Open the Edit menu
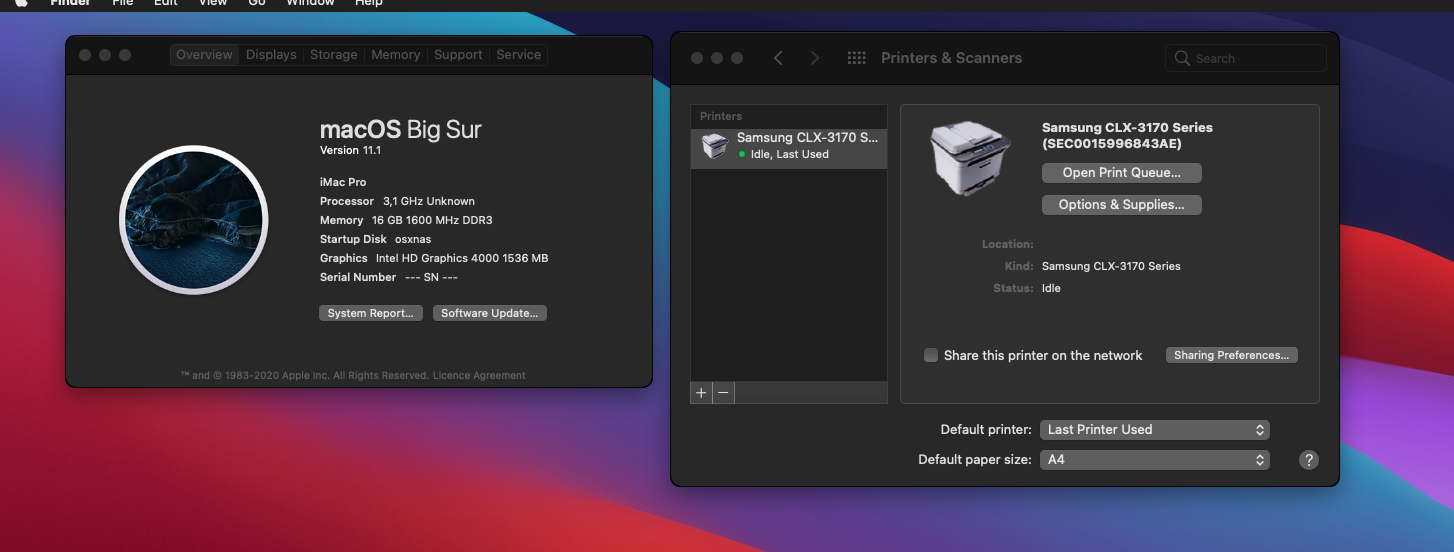This screenshot has width=1454, height=552. (x=166, y=3)
